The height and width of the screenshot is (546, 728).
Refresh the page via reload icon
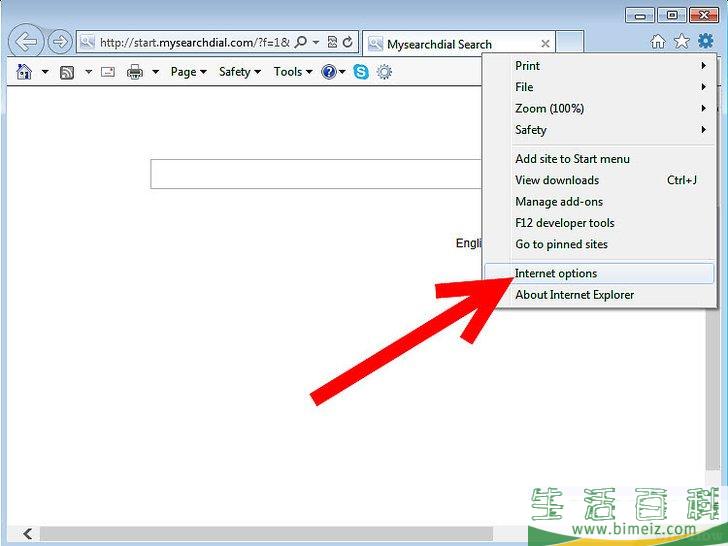pos(347,43)
